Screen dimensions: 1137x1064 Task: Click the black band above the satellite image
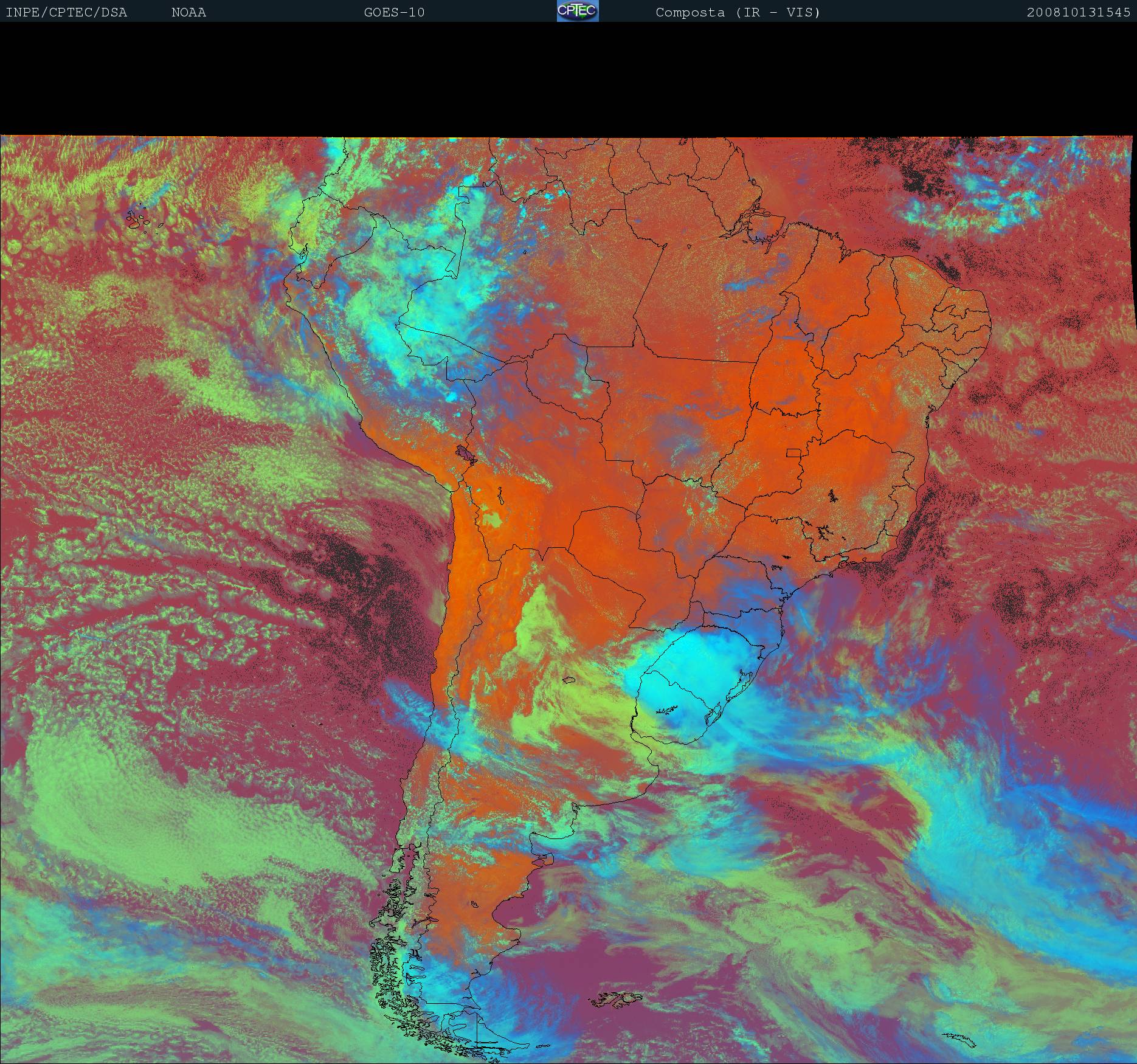coord(568,79)
